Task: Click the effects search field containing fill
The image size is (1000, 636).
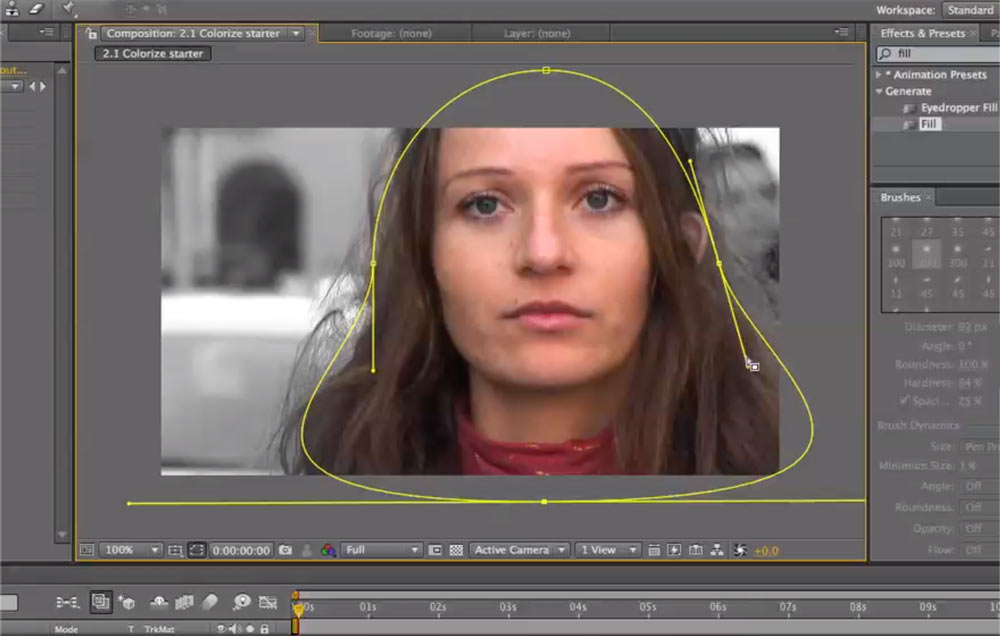Action: coord(938,54)
